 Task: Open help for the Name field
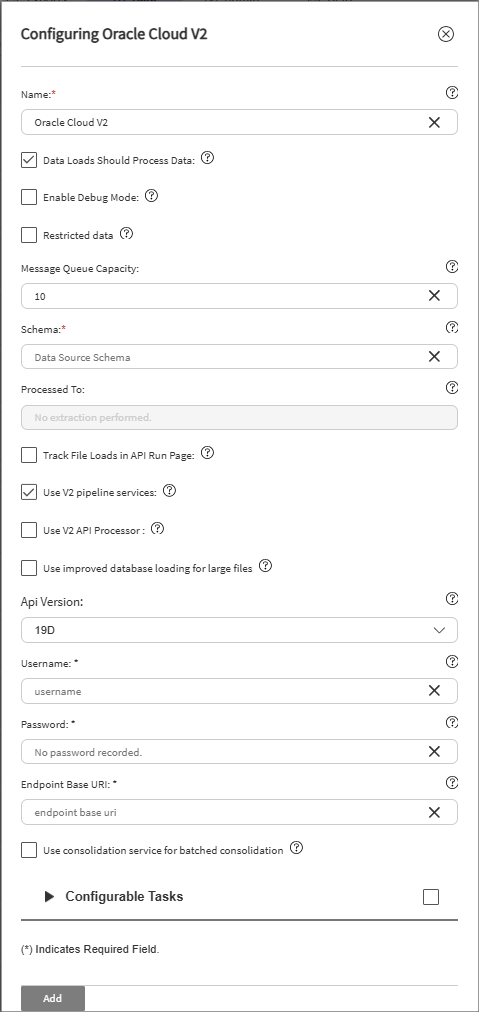pyautogui.click(x=452, y=93)
